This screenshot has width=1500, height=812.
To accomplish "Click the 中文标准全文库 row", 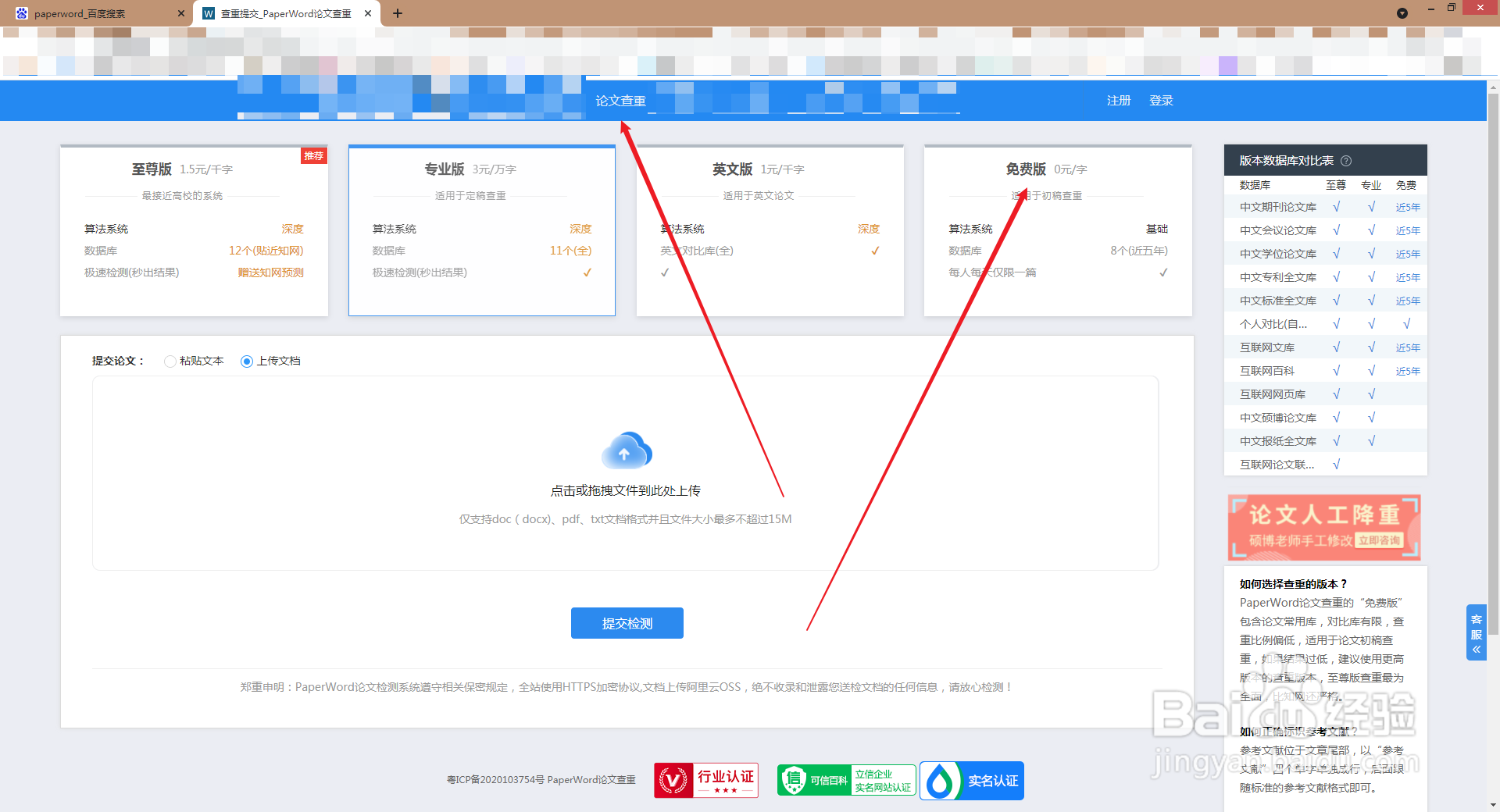I will 1326,301.
